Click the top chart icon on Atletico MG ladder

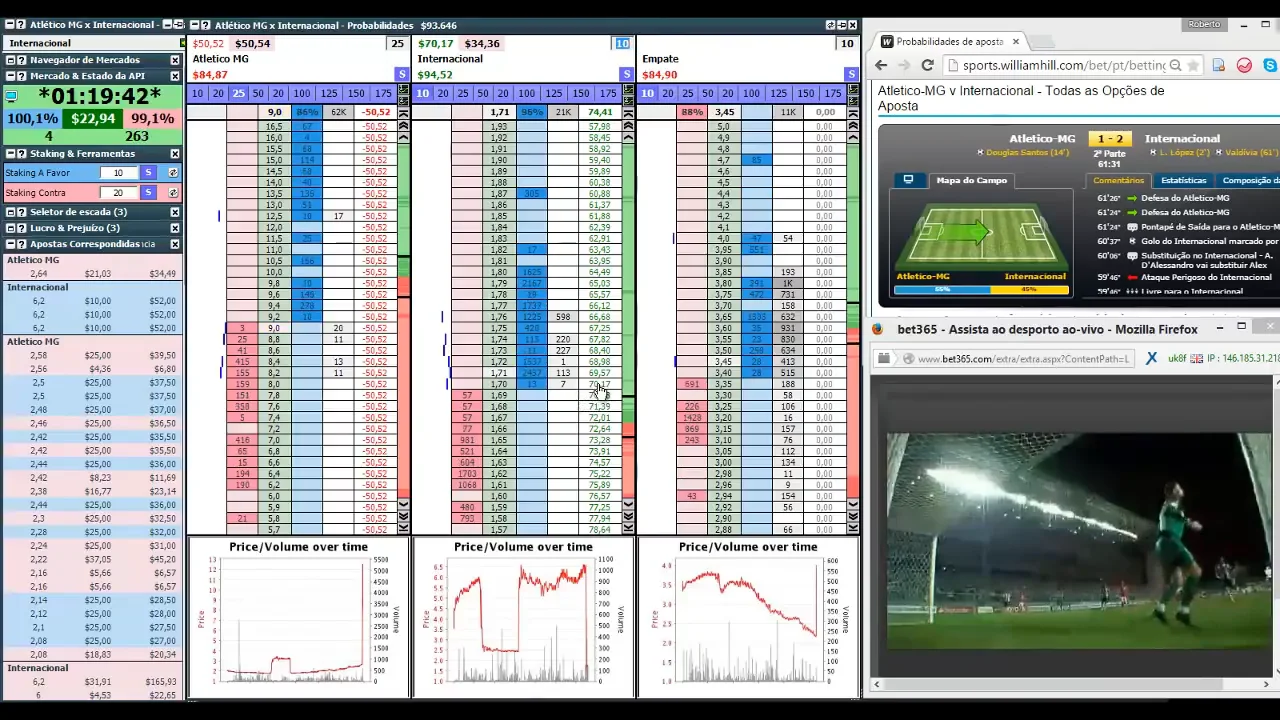[x=403, y=91]
